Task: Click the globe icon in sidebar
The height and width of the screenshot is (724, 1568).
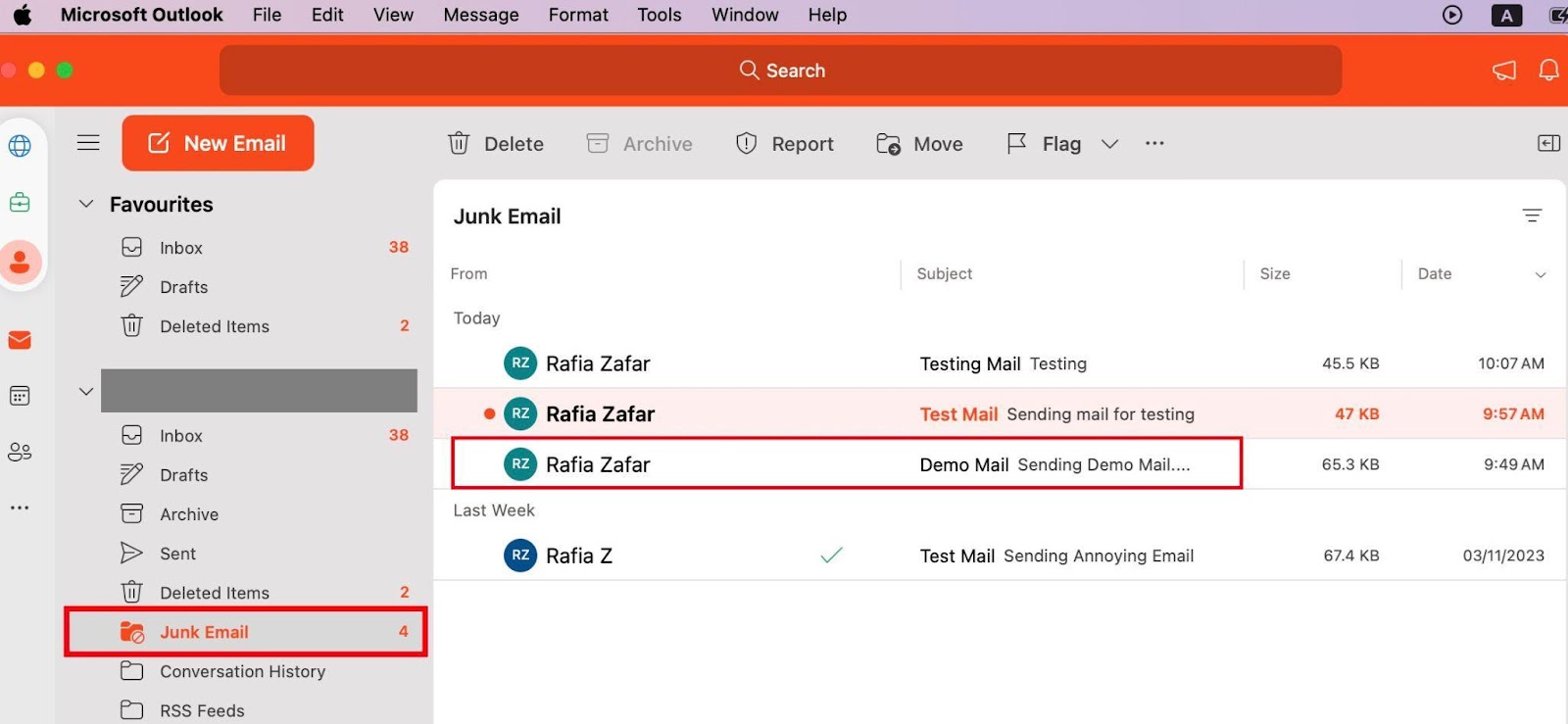Action: [x=20, y=146]
